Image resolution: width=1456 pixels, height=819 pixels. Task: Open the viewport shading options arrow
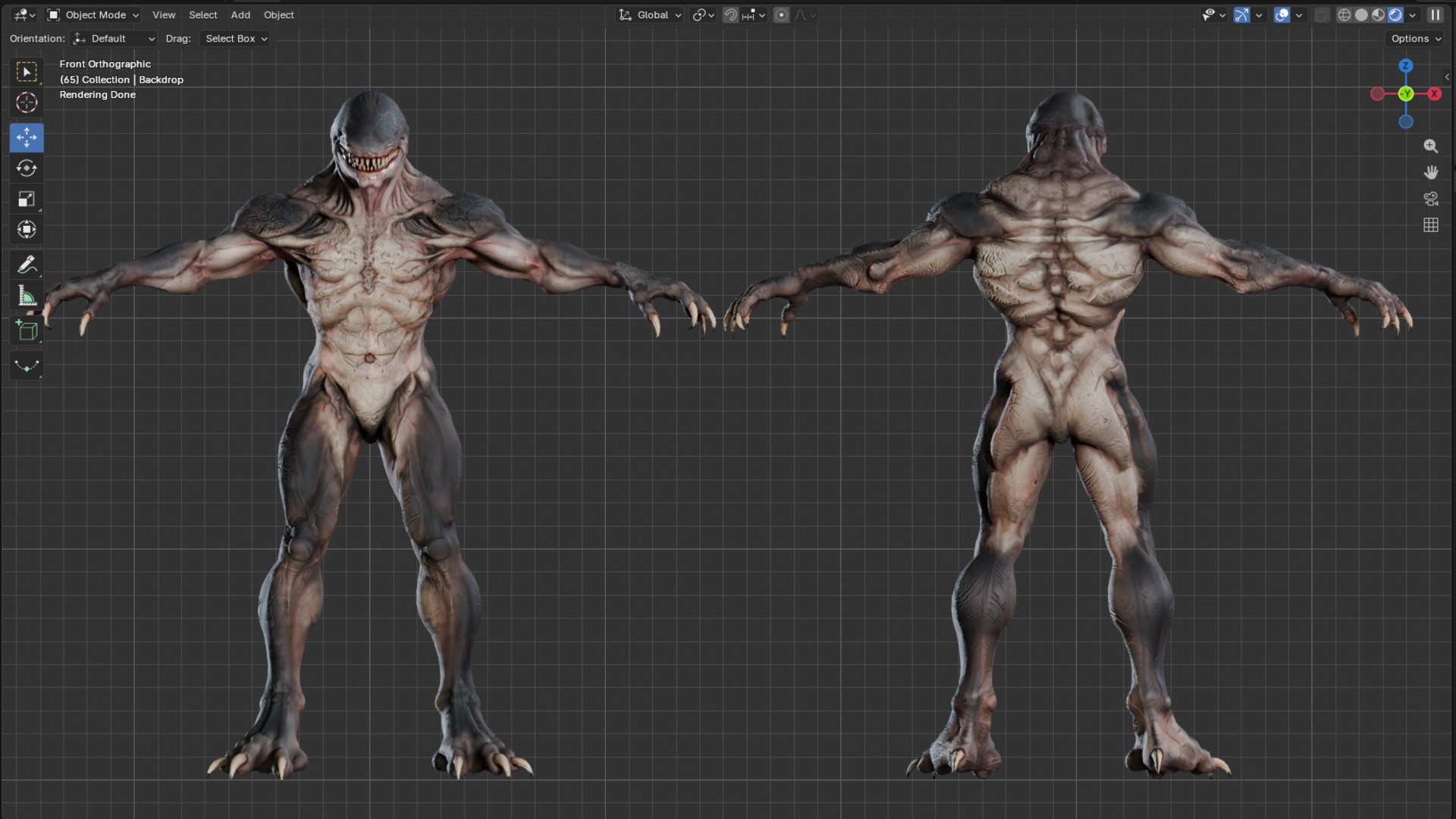1412,15
